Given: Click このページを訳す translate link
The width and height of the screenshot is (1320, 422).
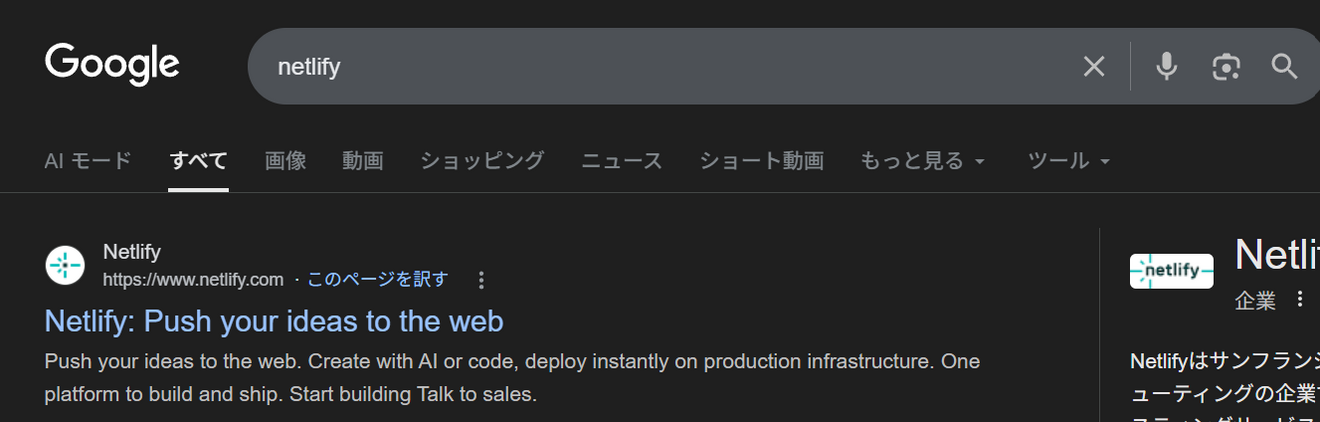Looking at the screenshot, I should [377, 280].
